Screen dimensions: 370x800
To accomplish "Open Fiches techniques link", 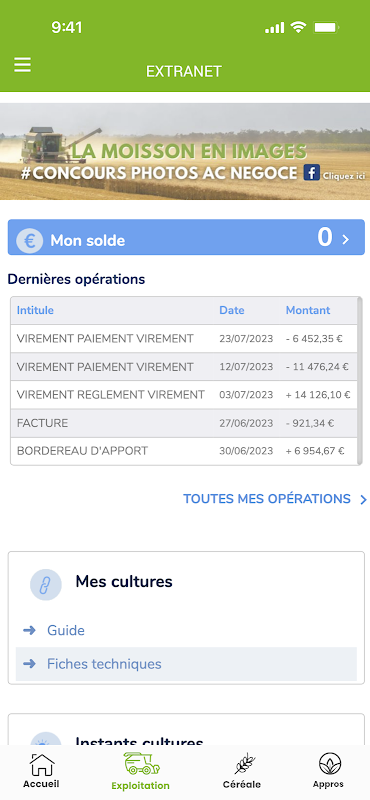I will point(104,664).
